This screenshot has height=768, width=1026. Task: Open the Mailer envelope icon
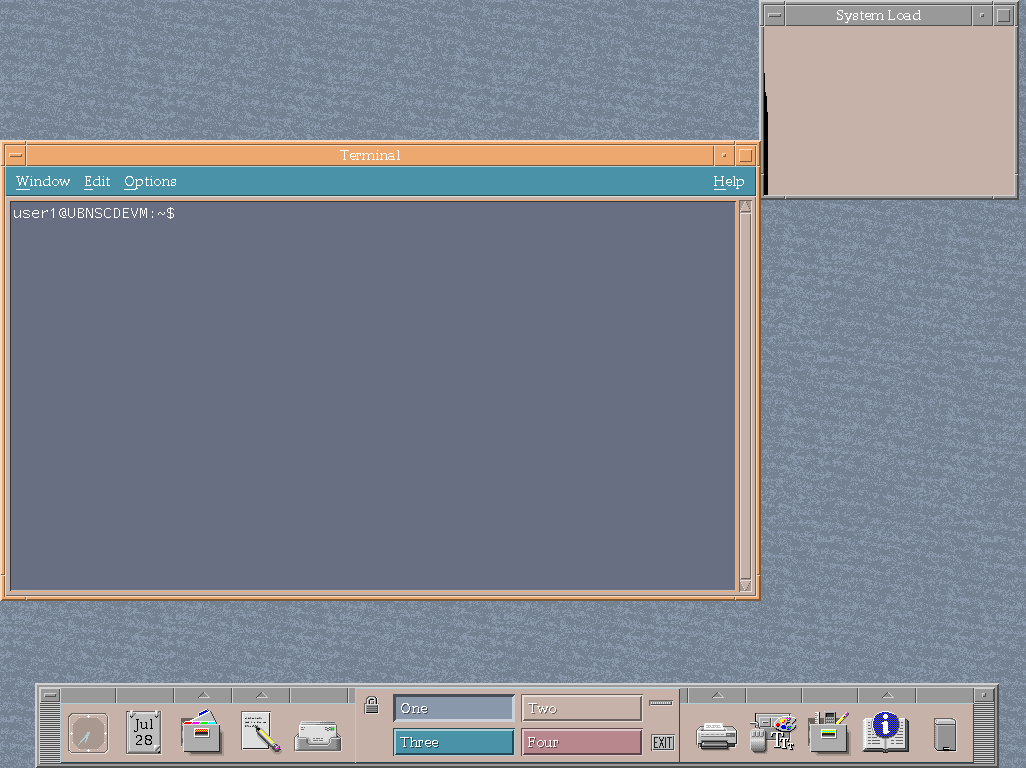pos(318,733)
